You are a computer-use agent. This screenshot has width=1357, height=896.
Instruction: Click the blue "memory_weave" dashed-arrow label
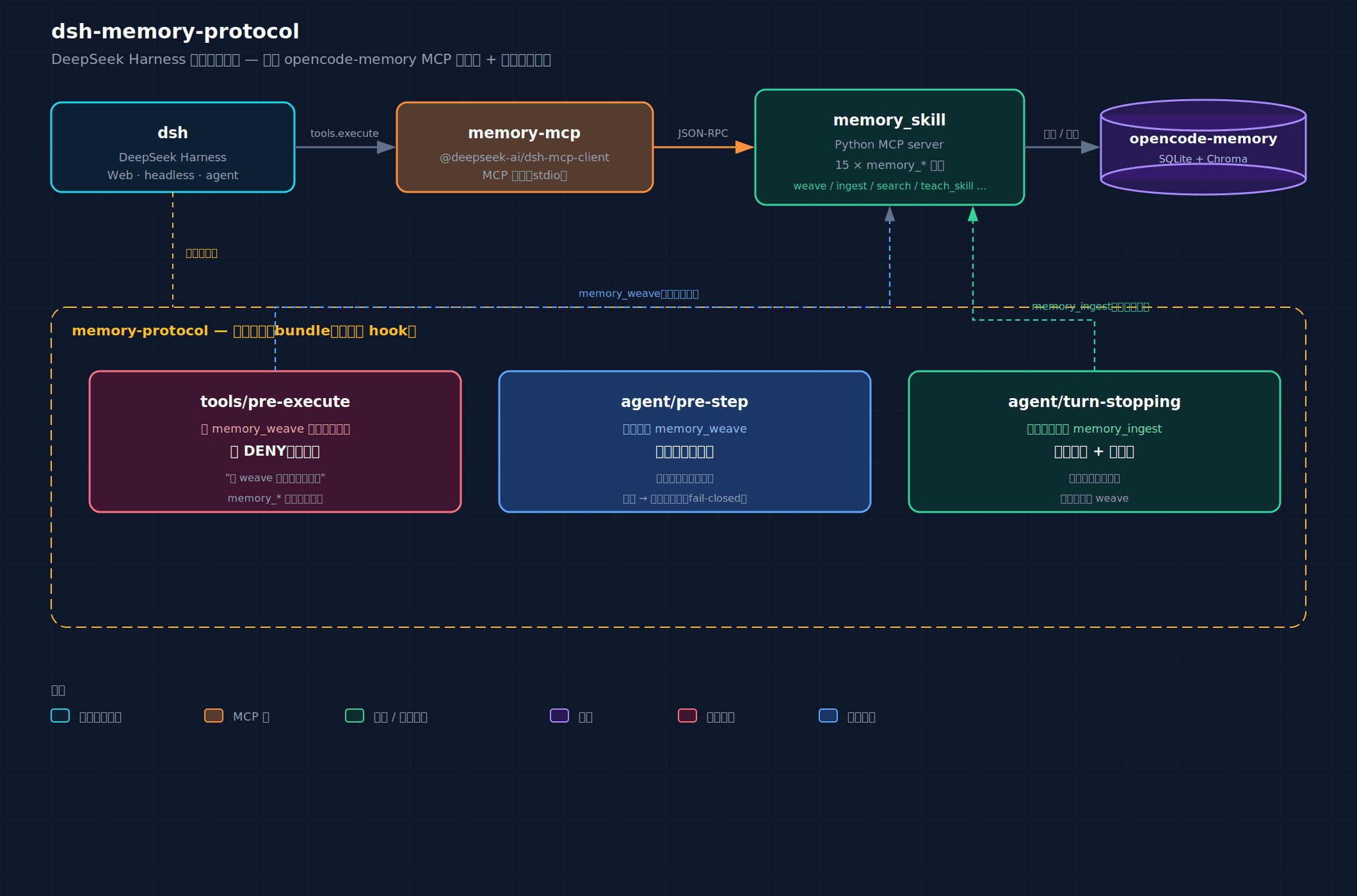tap(639, 294)
